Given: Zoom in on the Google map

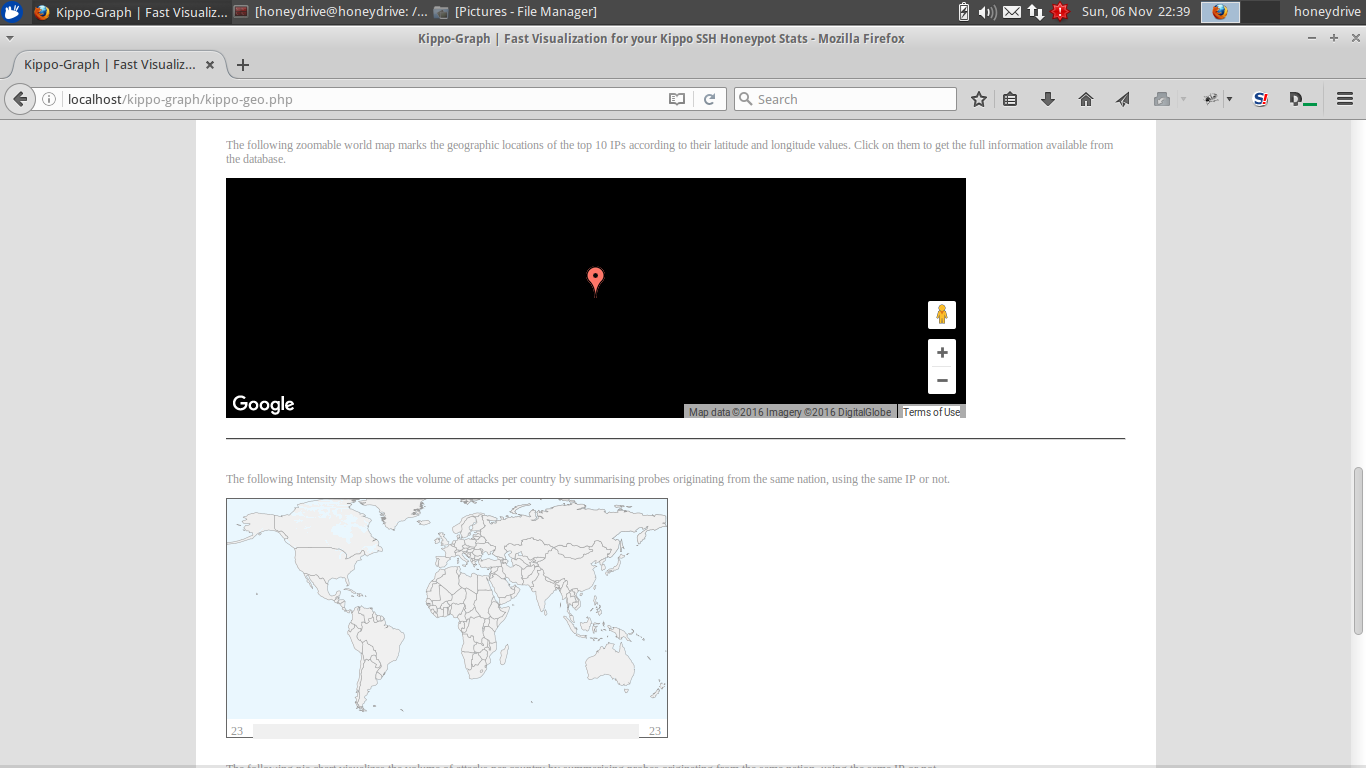Looking at the screenshot, I should point(941,353).
